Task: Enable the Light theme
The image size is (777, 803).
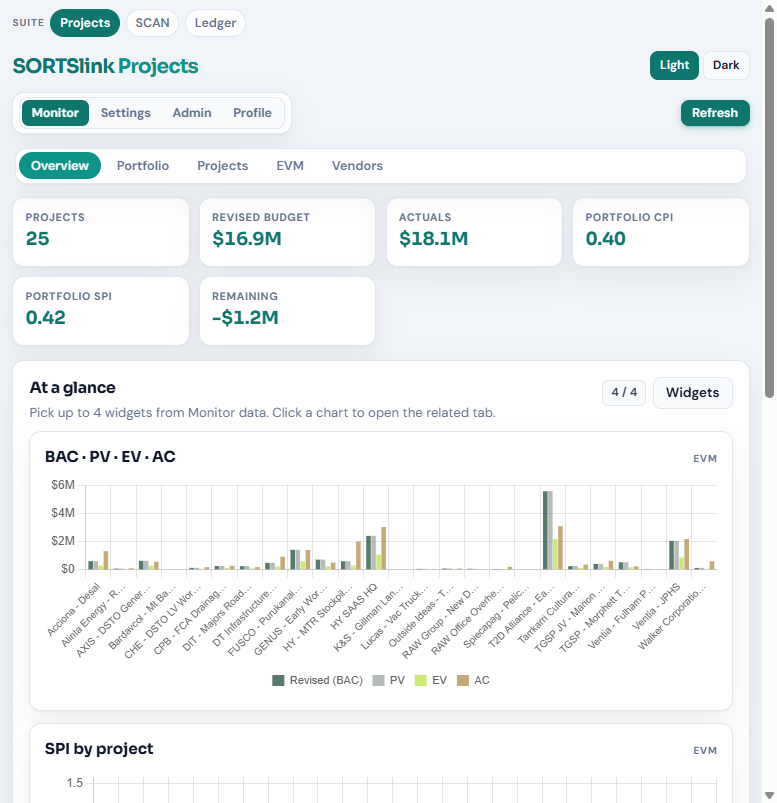Action: pyautogui.click(x=674, y=65)
